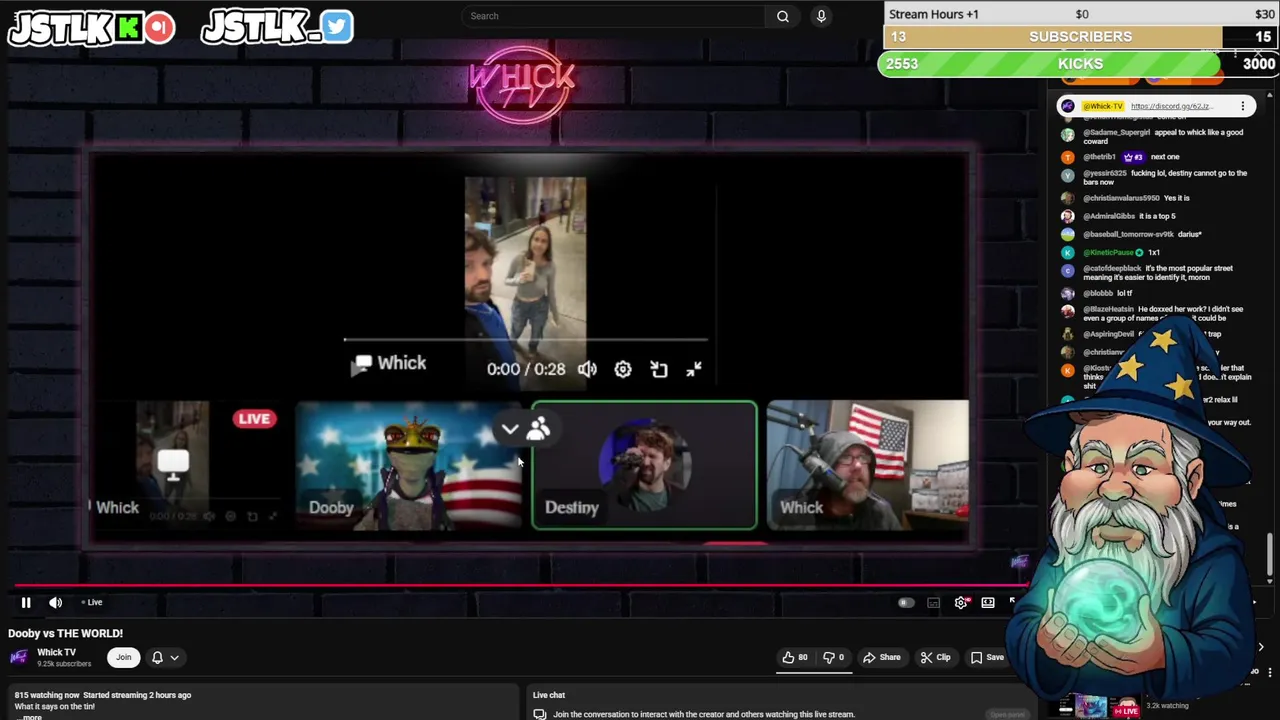Share the live stream
Image resolution: width=1280 pixels, height=720 pixels.
[882, 657]
